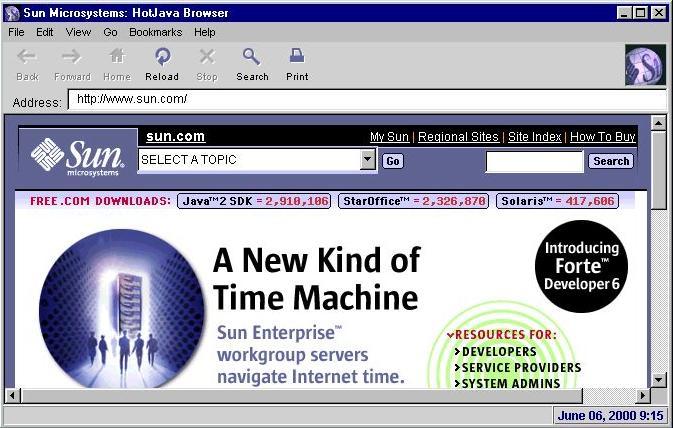Maximize the HotJava Browser window
This screenshot has width=673, height=428.
point(640,13)
